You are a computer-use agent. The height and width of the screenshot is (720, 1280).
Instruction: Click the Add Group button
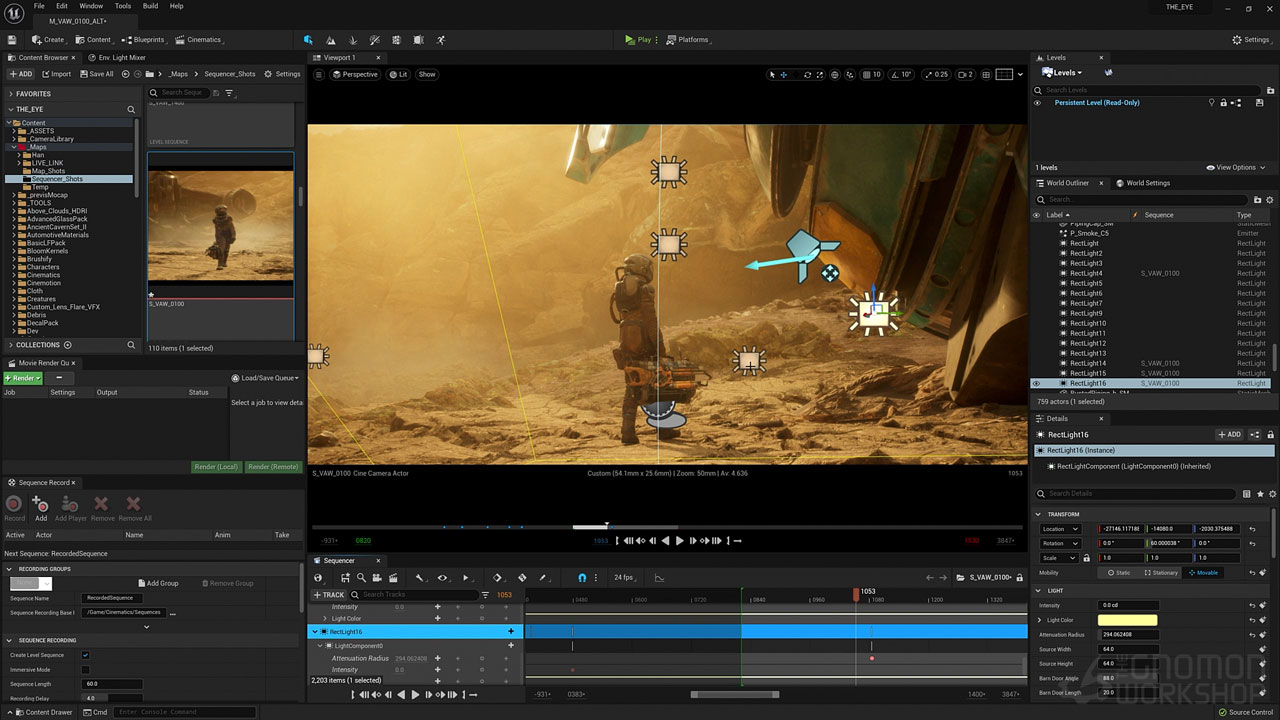[158, 583]
